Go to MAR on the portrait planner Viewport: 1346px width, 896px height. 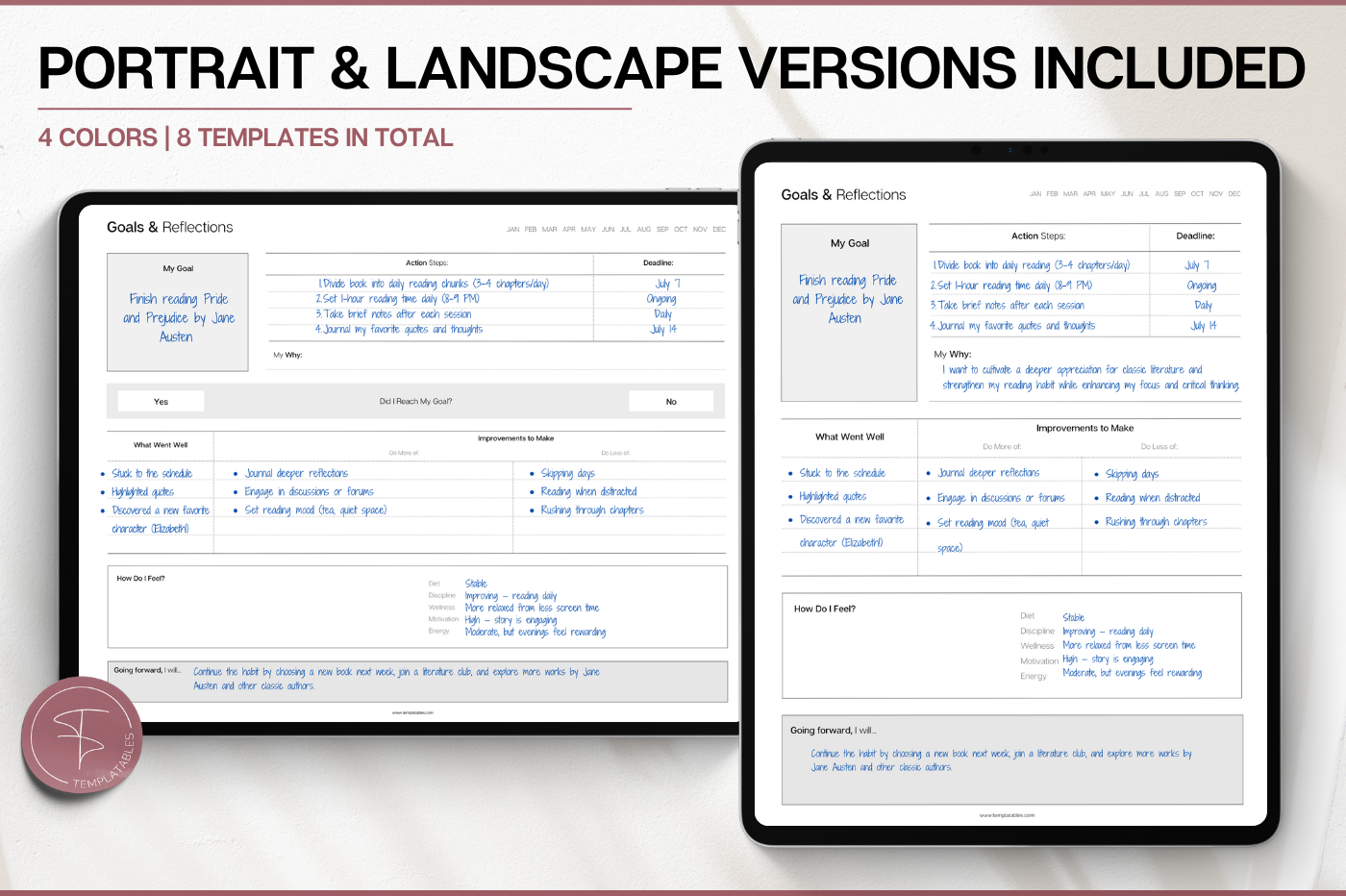[x=1070, y=194]
